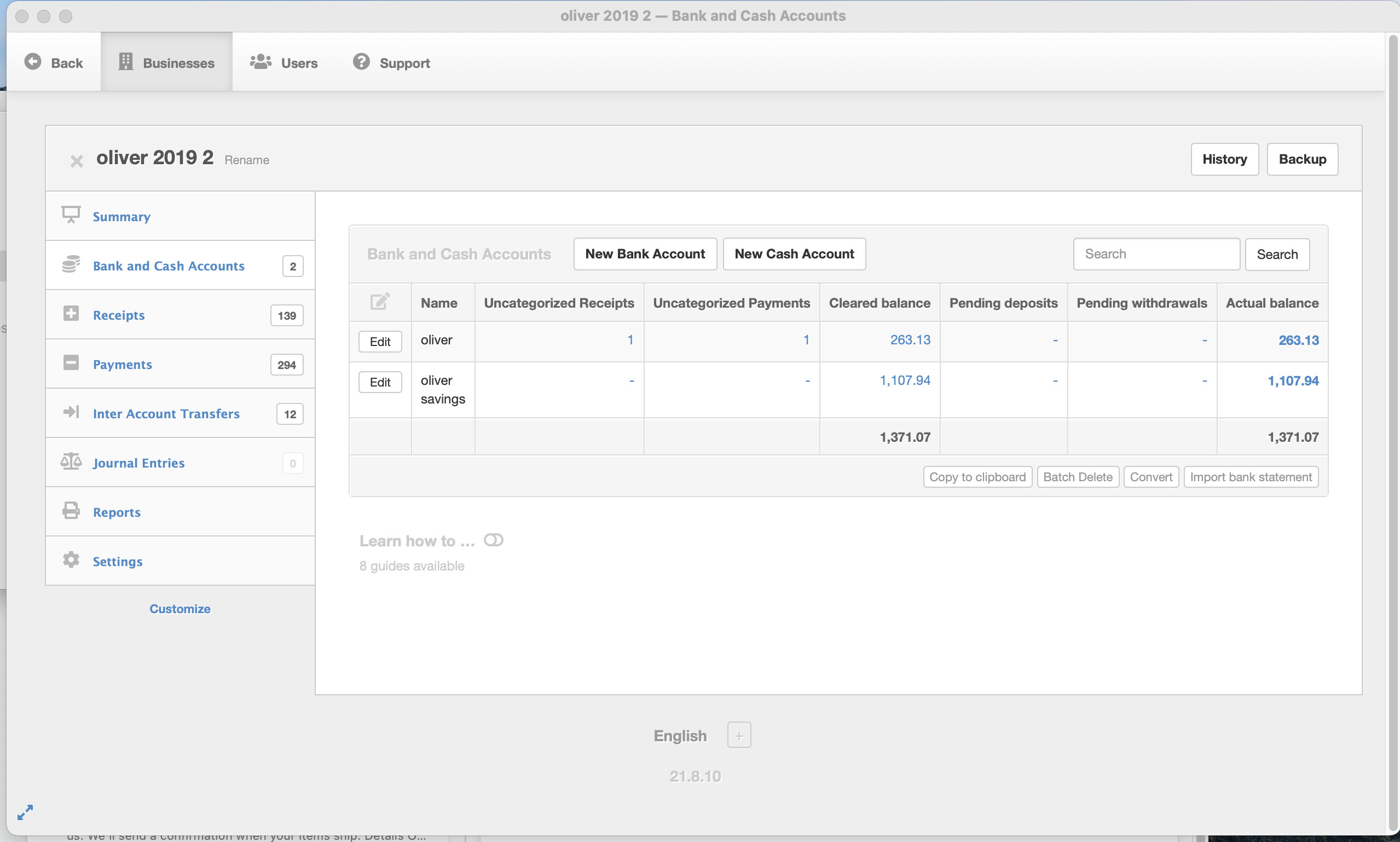Click the minus icon beside Payments
This screenshot has width=1400, height=842.
pos(71,362)
